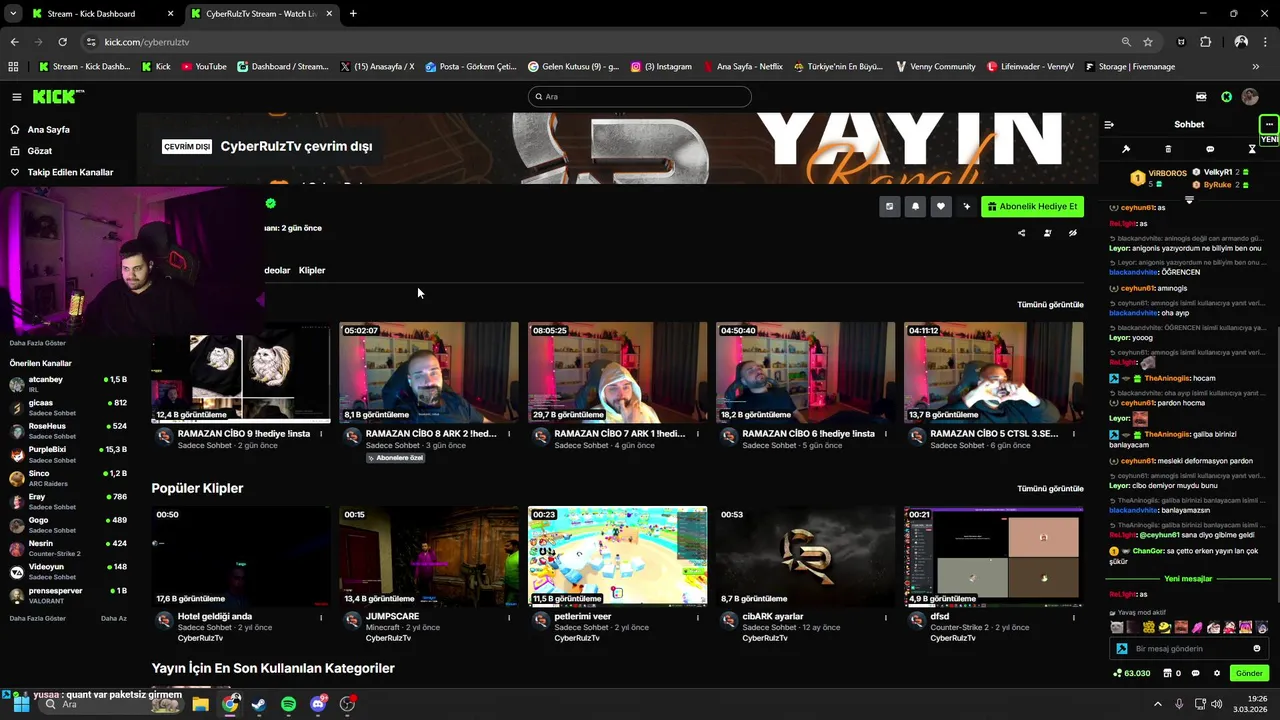Screen dimensions: 1280x720
Task: Open the Kick hamburger sidebar menu
Action: pos(17,97)
